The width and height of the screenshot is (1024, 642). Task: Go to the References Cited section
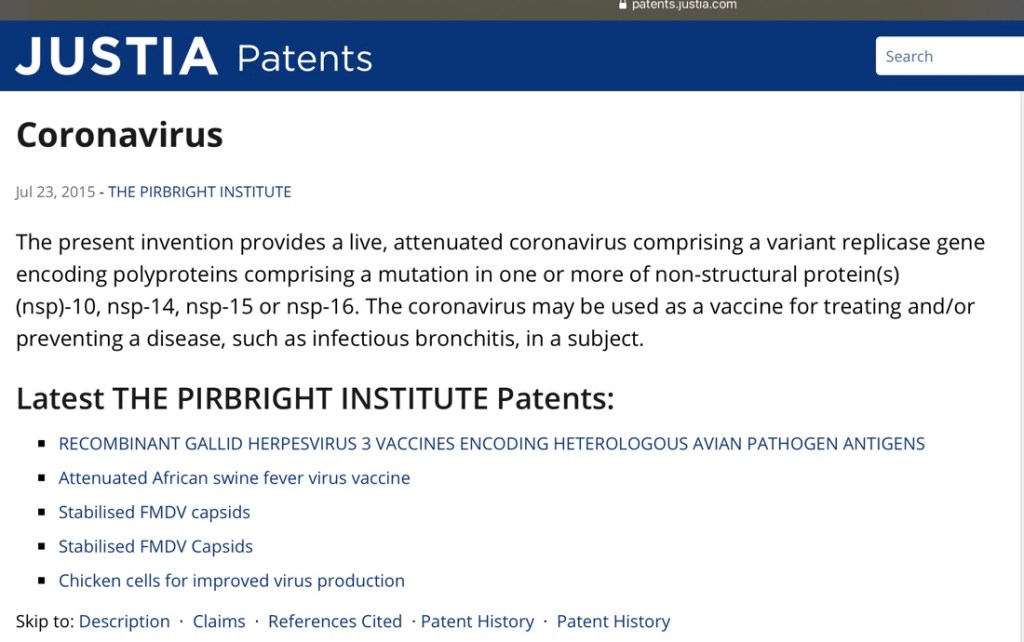point(334,622)
